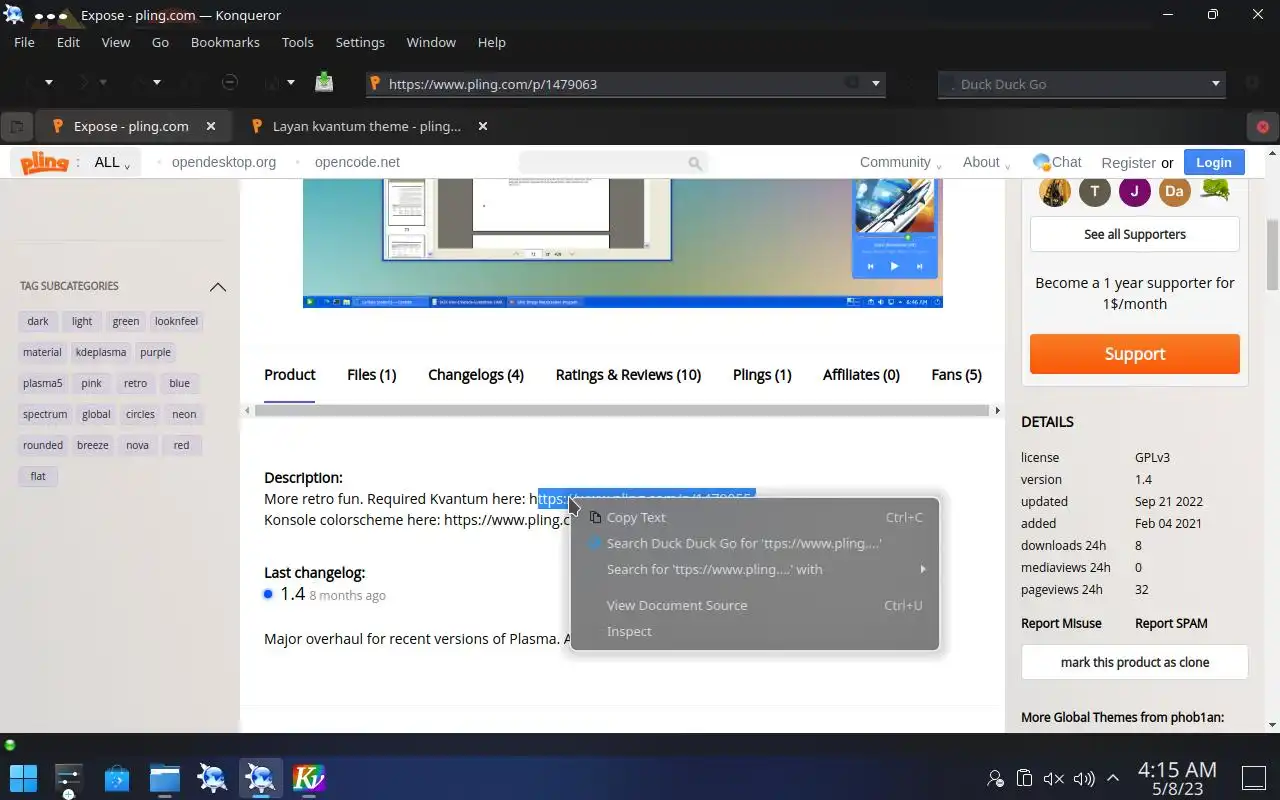The image size is (1280, 800).
Task: Click the Register link
Action: tap(1128, 162)
